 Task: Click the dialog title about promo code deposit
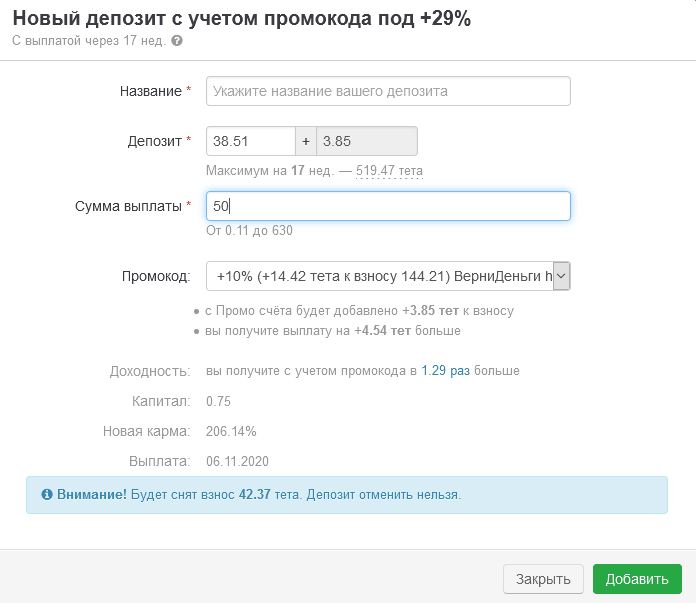[242, 18]
